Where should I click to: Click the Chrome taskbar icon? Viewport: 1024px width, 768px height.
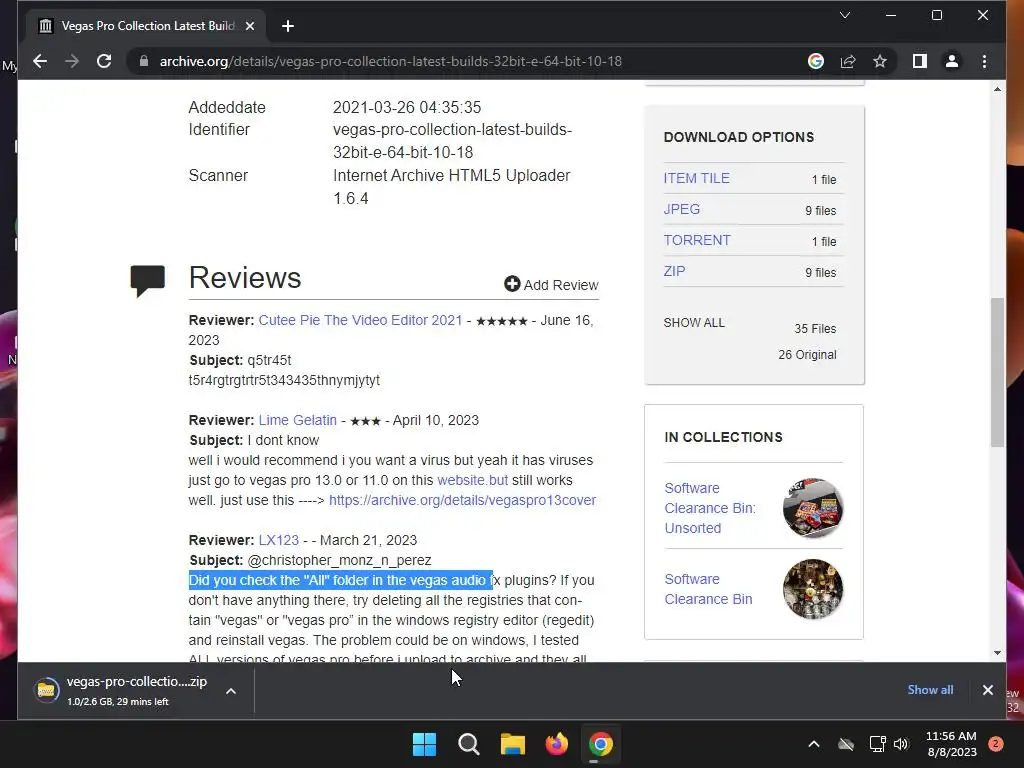[x=601, y=744]
